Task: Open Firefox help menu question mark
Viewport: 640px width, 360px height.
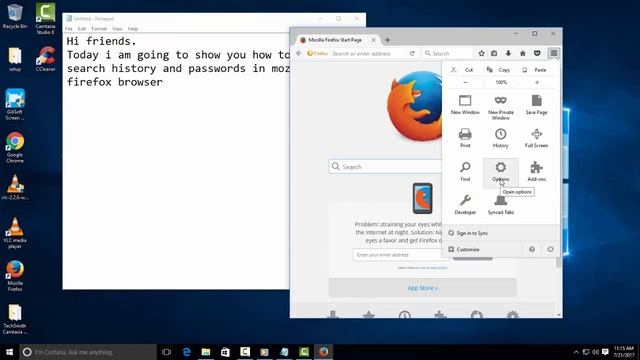Action: tap(532, 249)
